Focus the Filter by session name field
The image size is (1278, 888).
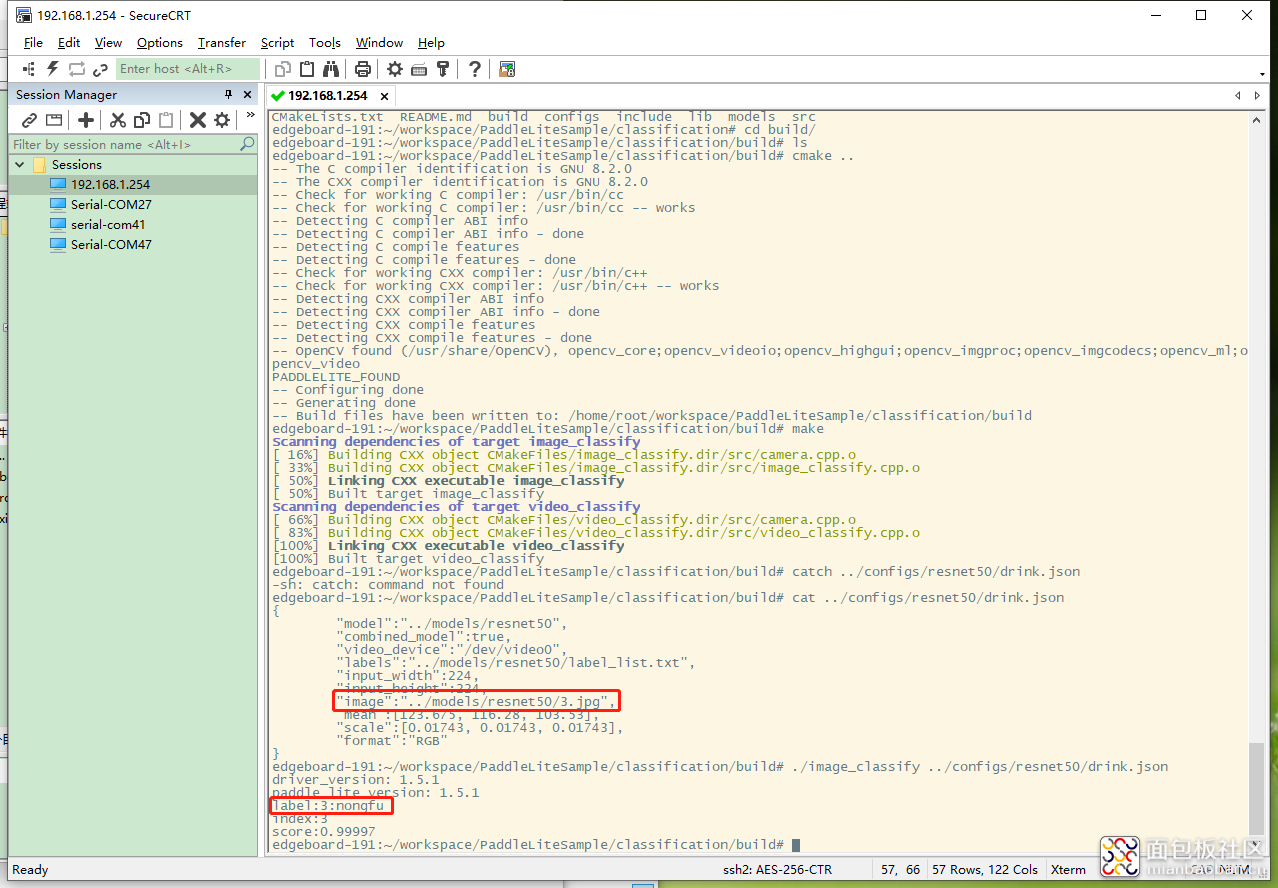coord(124,144)
